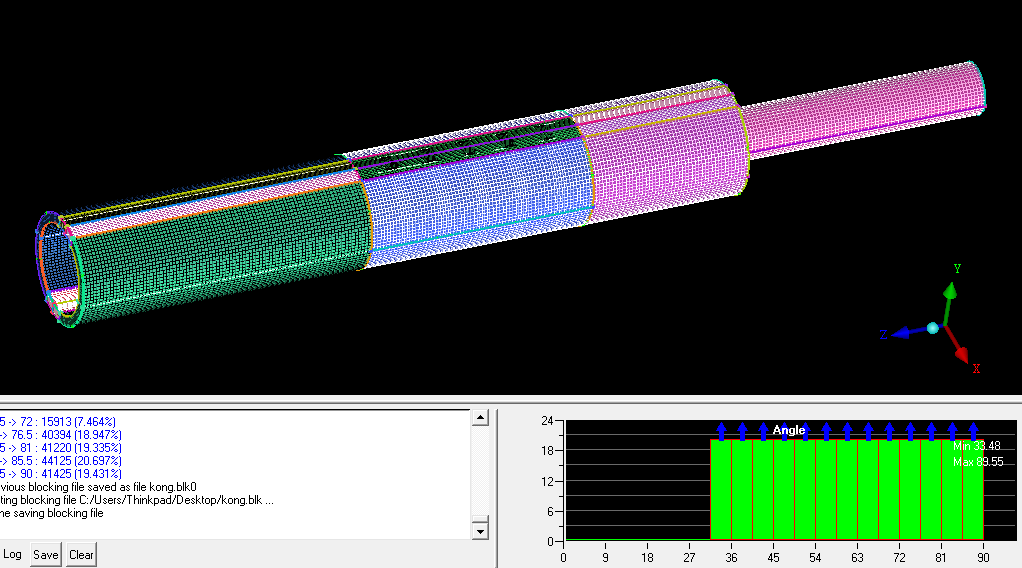This screenshot has height=568, width=1022.
Task: Click the green Y axis arrow on triad
Action: pyautogui.click(x=951, y=293)
